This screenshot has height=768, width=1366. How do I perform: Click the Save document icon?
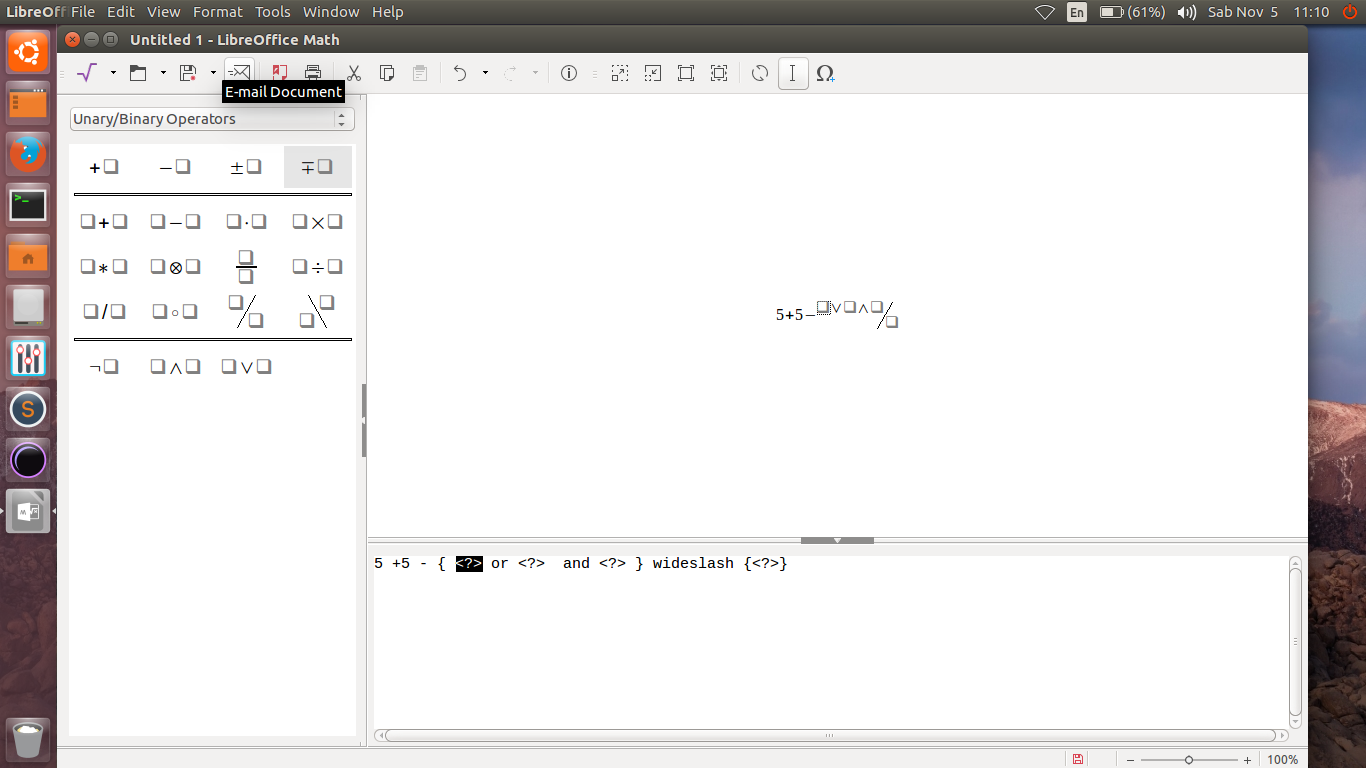pos(187,73)
